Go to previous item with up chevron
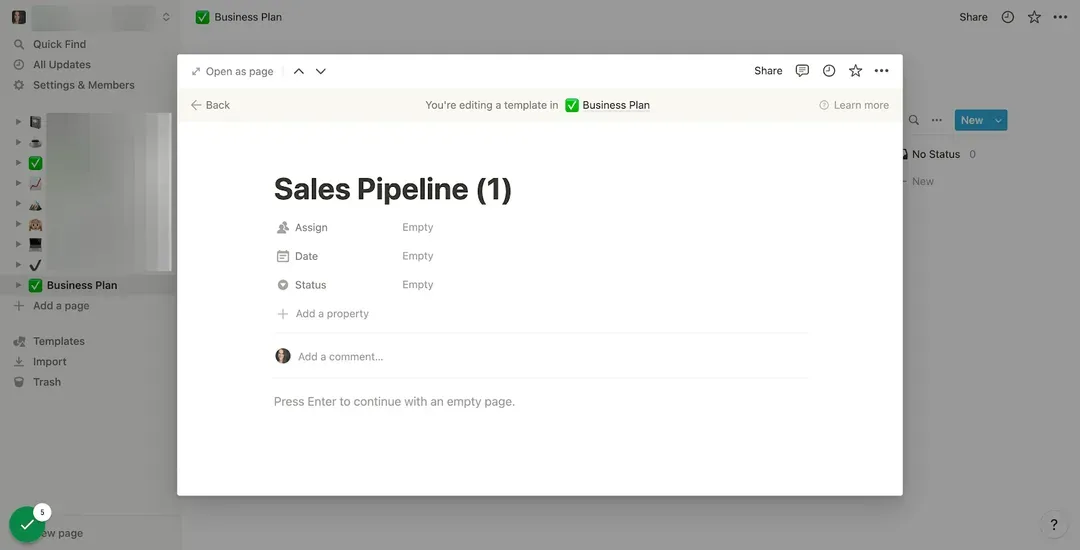This screenshot has height=550, width=1080. pos(298,72)
